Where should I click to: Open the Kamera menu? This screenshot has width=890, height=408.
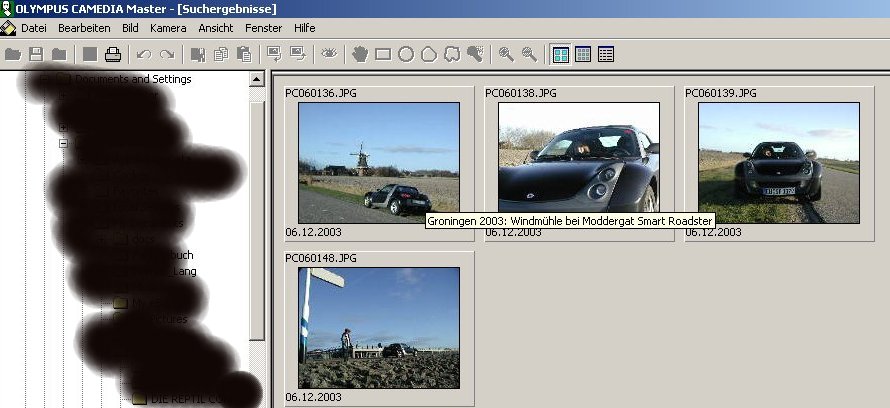(166, 28)
